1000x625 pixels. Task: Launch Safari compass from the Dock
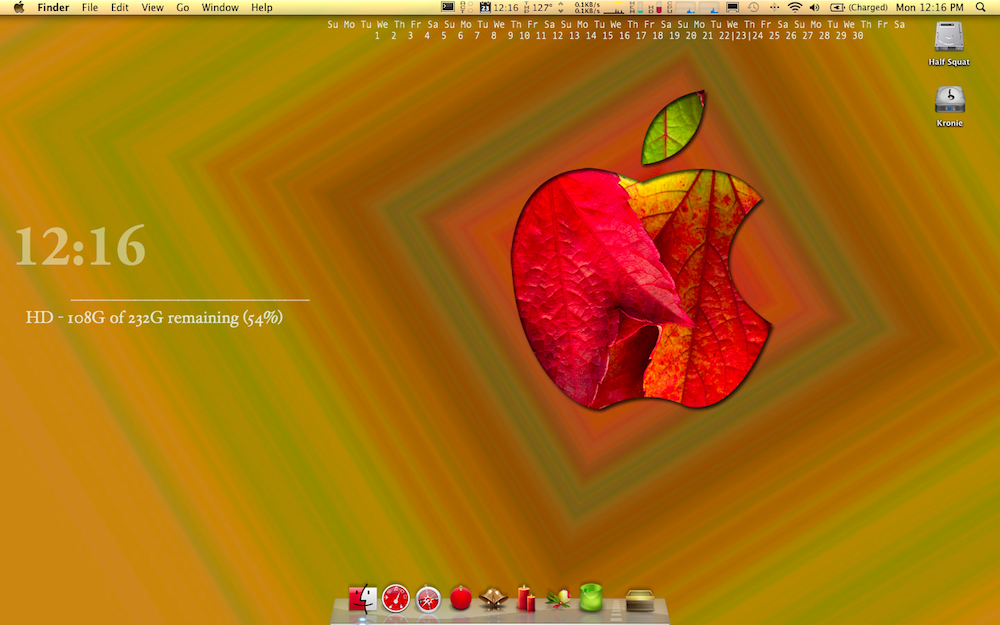428,599
